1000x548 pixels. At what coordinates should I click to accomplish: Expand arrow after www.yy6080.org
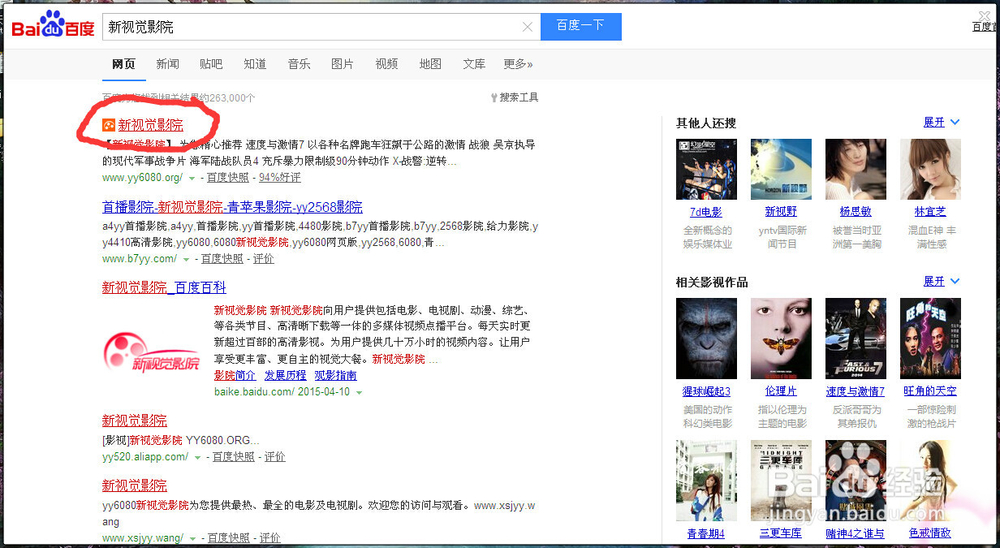[191, 179]
